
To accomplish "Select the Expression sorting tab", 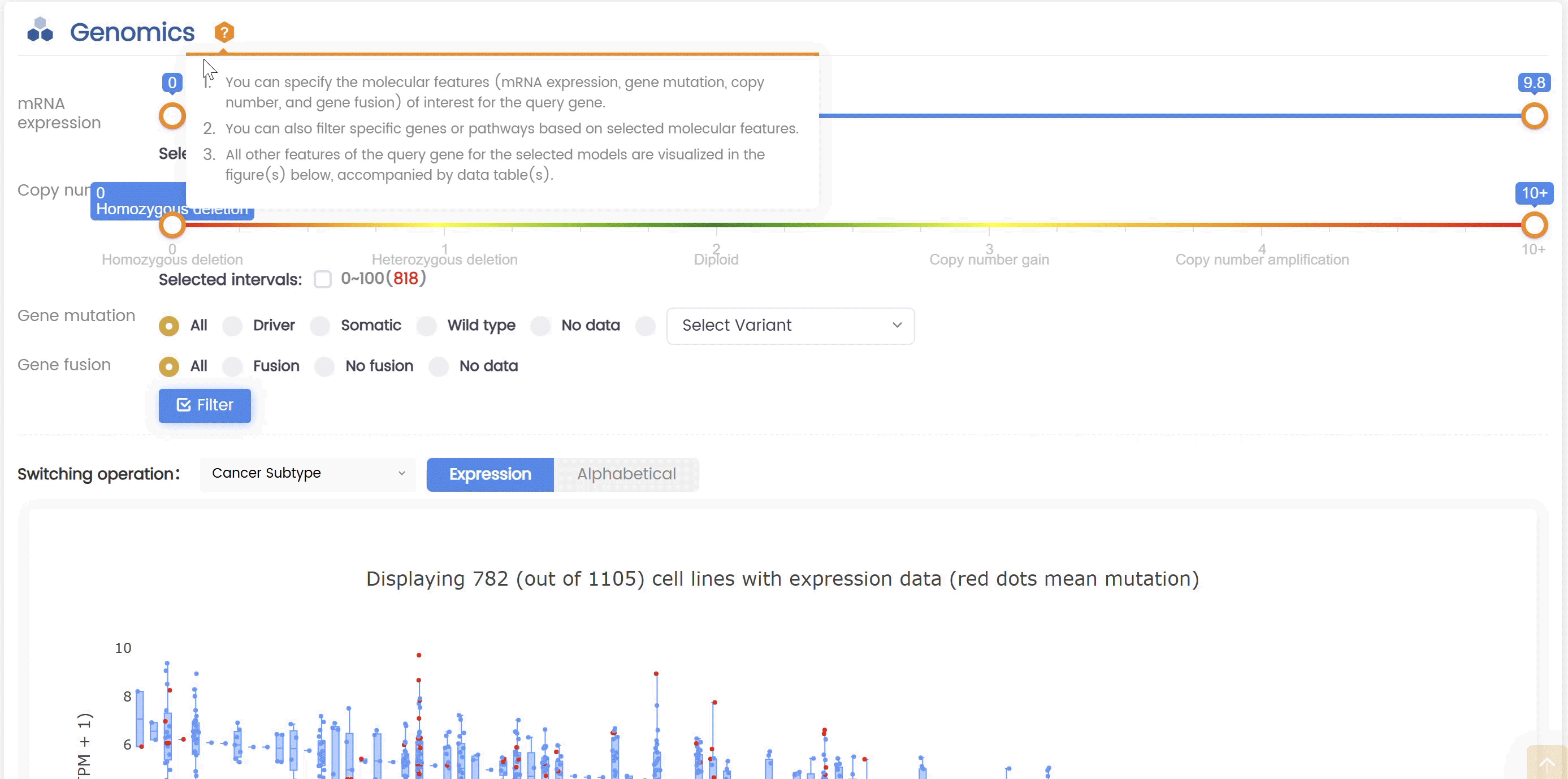I will pos(490,474).
